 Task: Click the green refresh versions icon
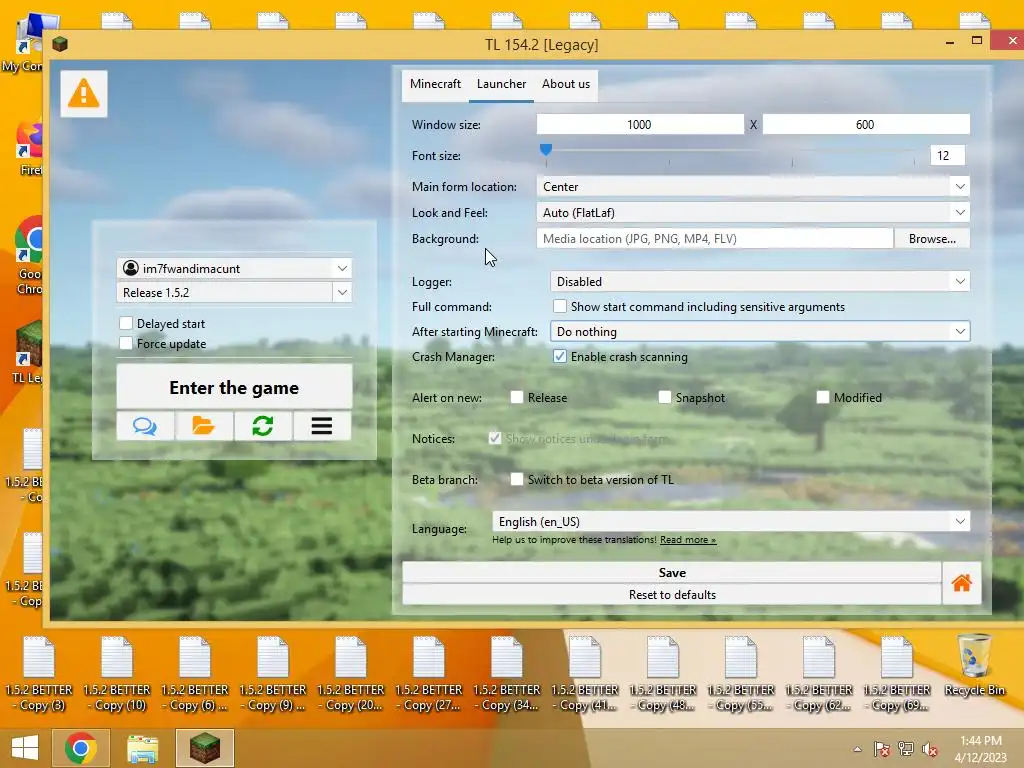pos(263,426)
